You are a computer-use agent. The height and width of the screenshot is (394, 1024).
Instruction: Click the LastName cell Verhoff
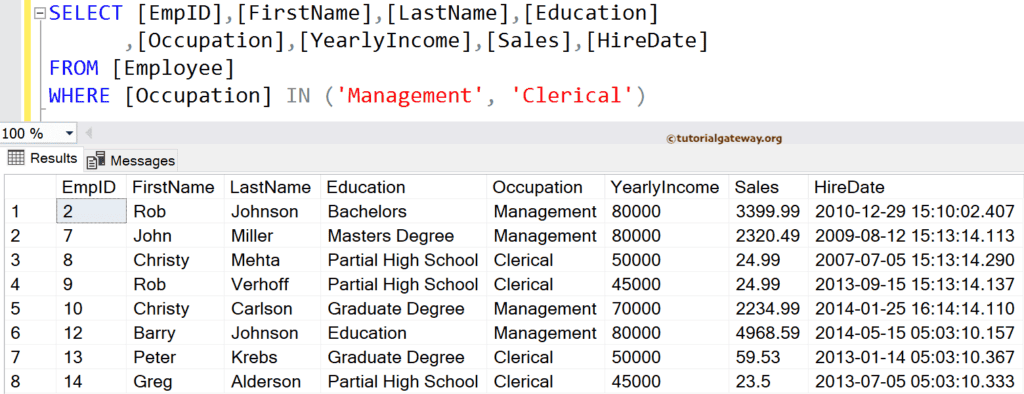pos(272,284)
